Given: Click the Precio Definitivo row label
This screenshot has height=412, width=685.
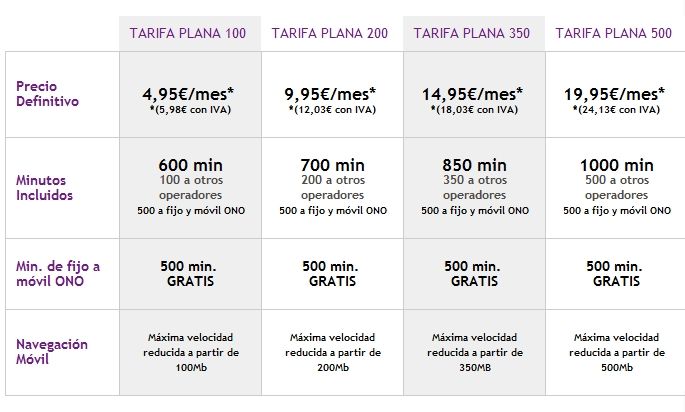Looking at the screenshot, I should pyautogui.click(x=45, y=94).
